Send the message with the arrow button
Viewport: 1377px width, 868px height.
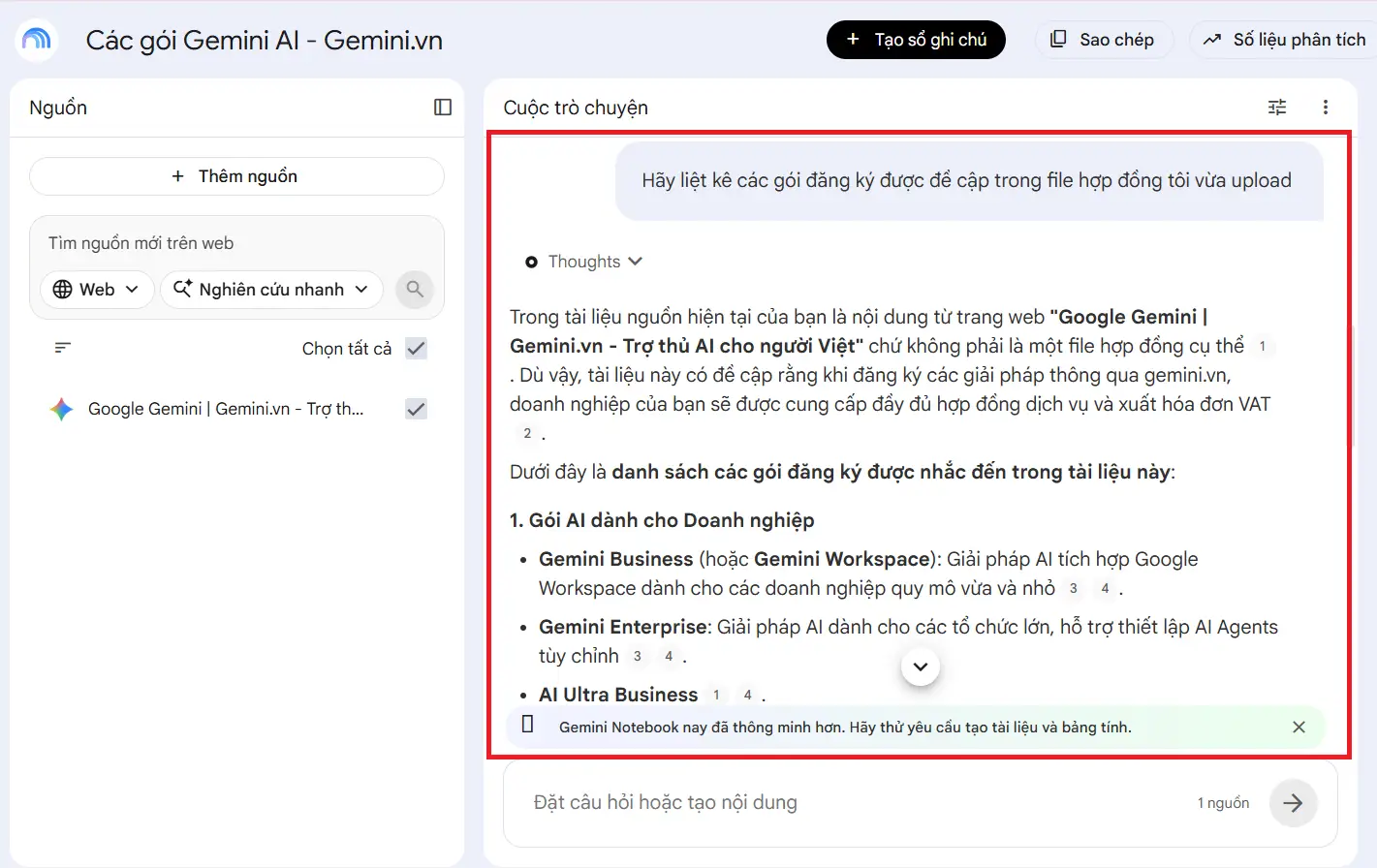click(1293, 802)
